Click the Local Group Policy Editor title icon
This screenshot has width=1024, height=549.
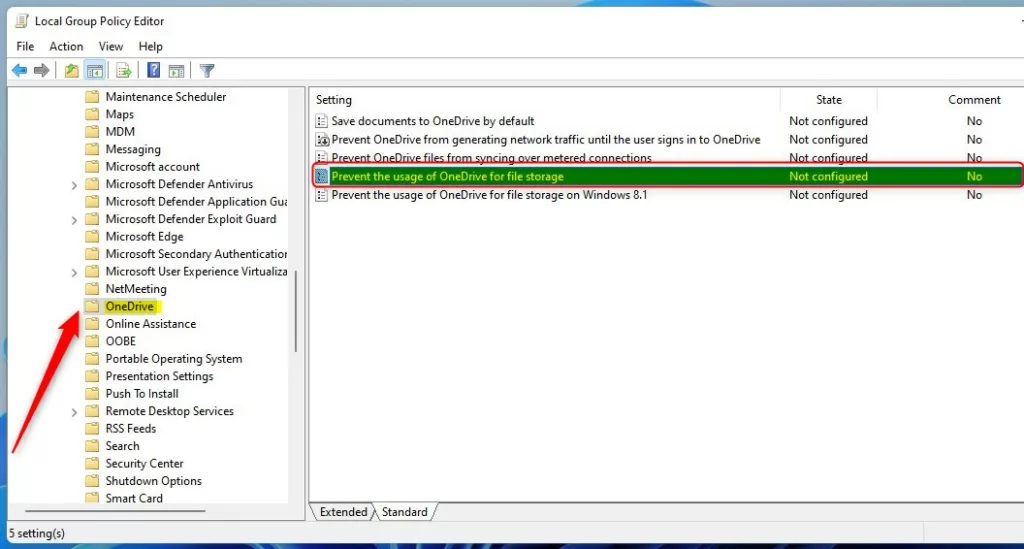pos(22,21)
